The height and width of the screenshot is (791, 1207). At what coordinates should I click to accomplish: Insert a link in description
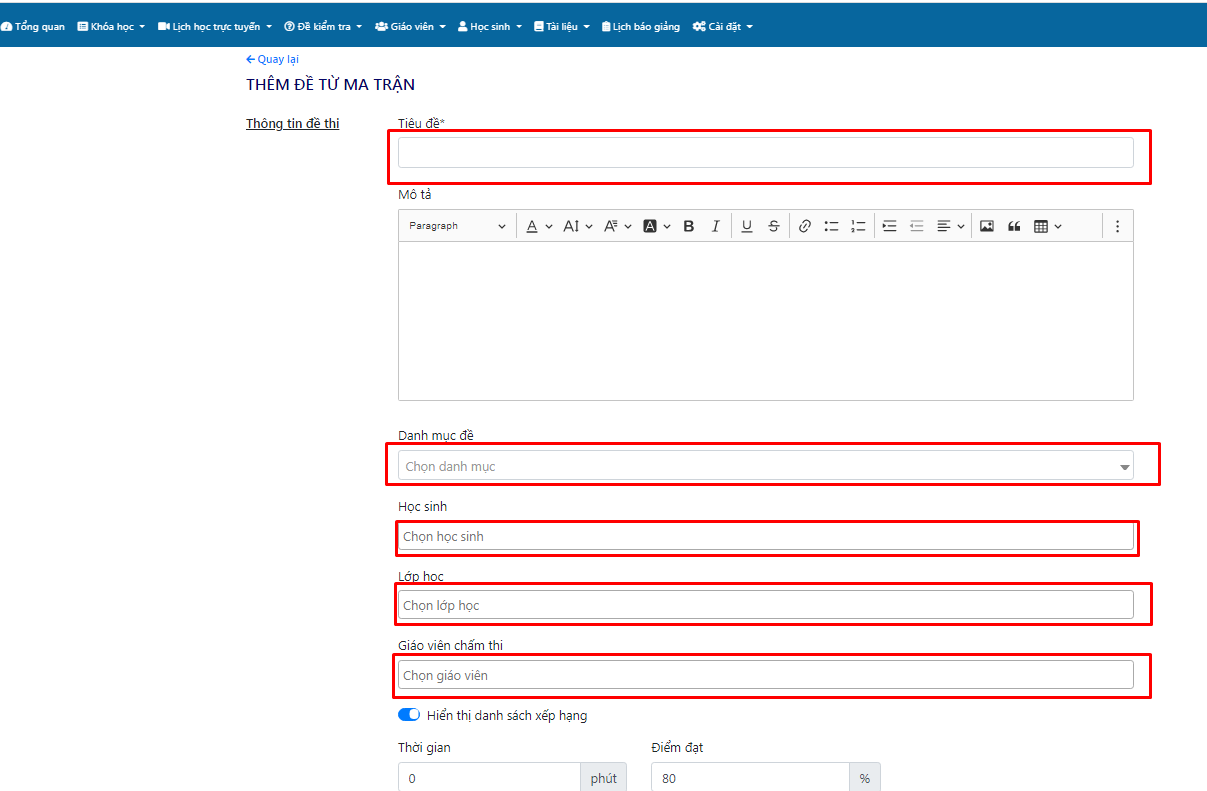pos(805,226)
